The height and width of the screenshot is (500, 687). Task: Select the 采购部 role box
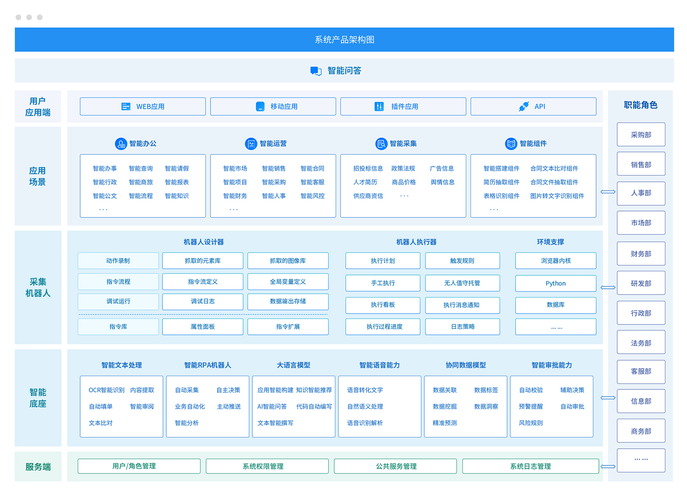[640, 135]
